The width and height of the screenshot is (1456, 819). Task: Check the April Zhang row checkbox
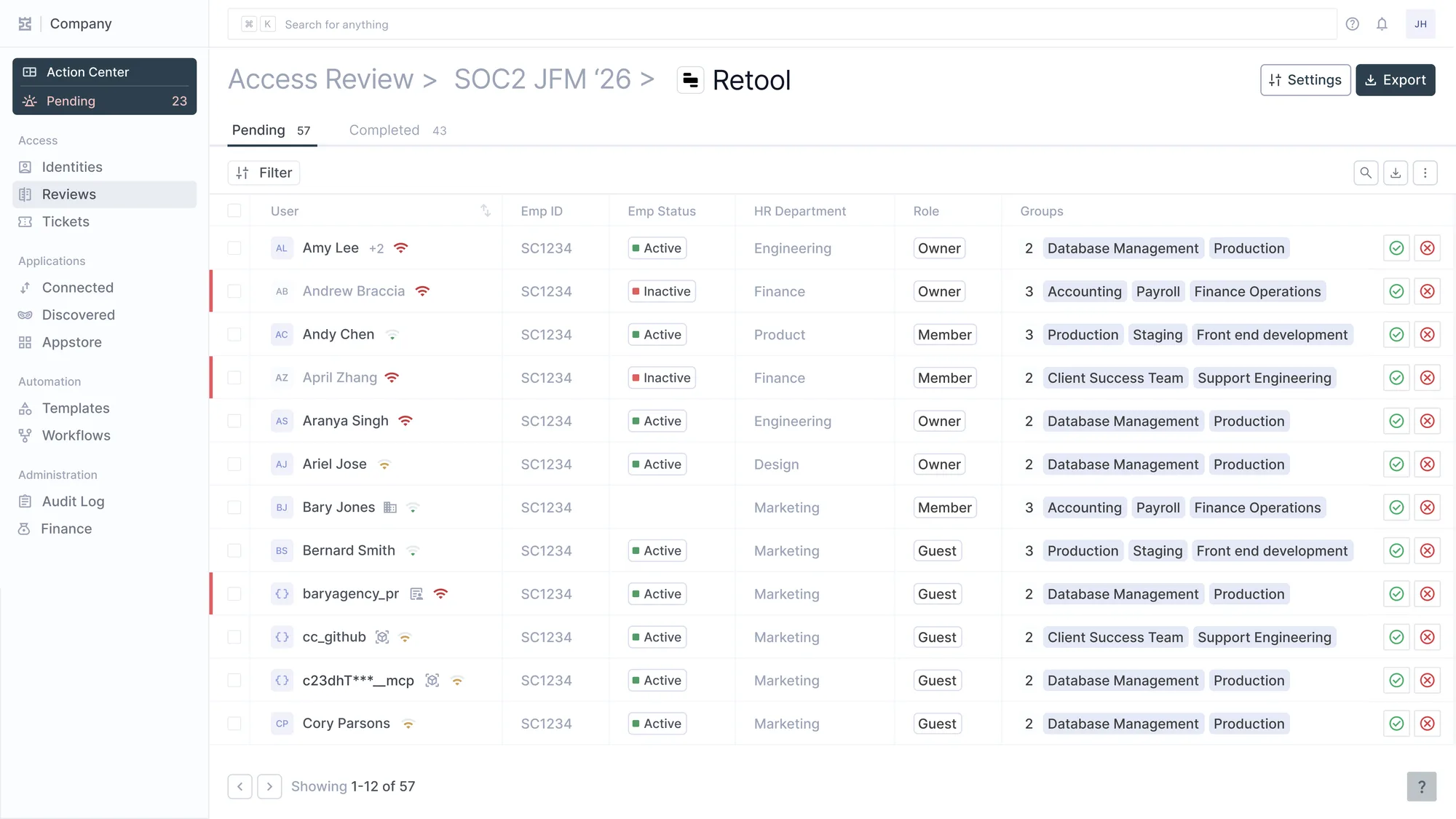tap(234, 378)
